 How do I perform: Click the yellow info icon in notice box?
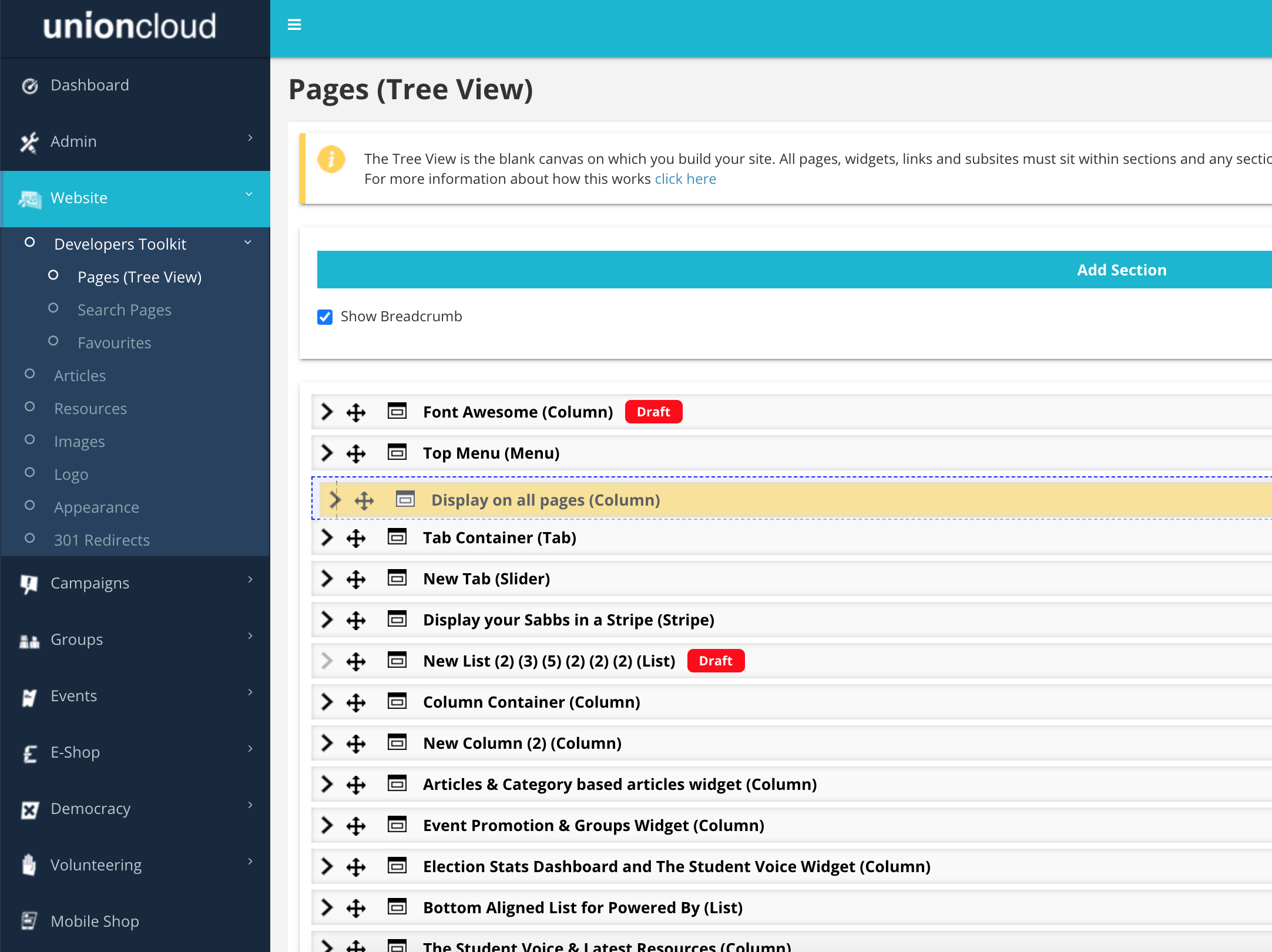pyautogui.click(x=331, y=159)
